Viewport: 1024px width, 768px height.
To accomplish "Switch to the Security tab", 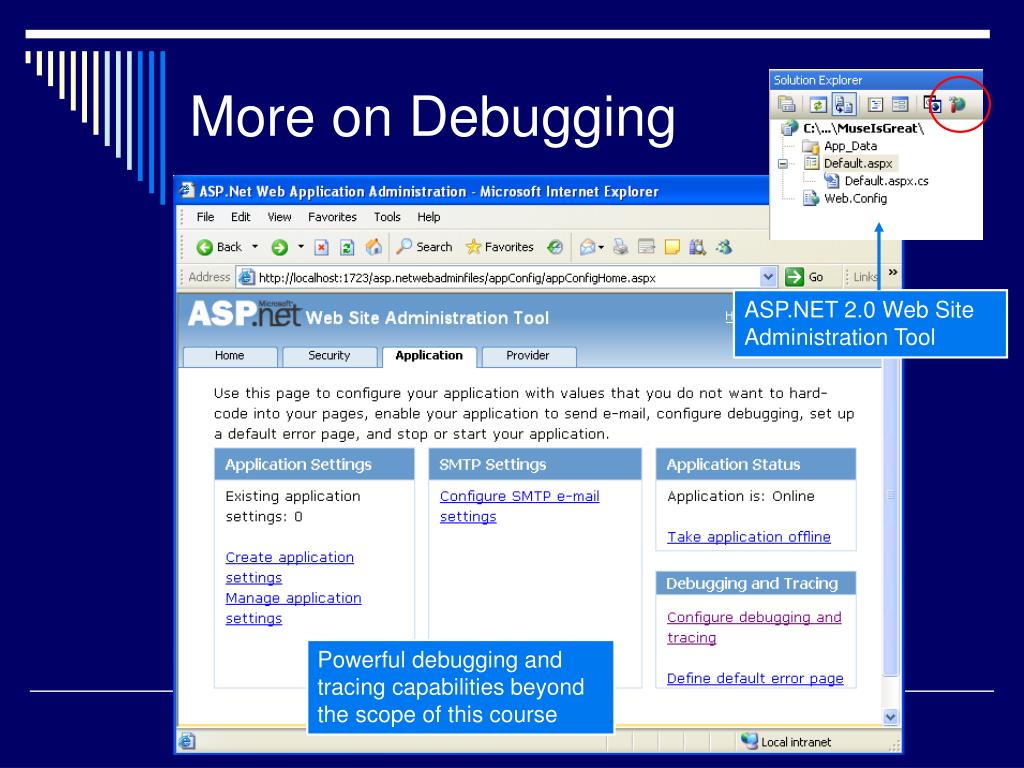I will click(329, 356).
